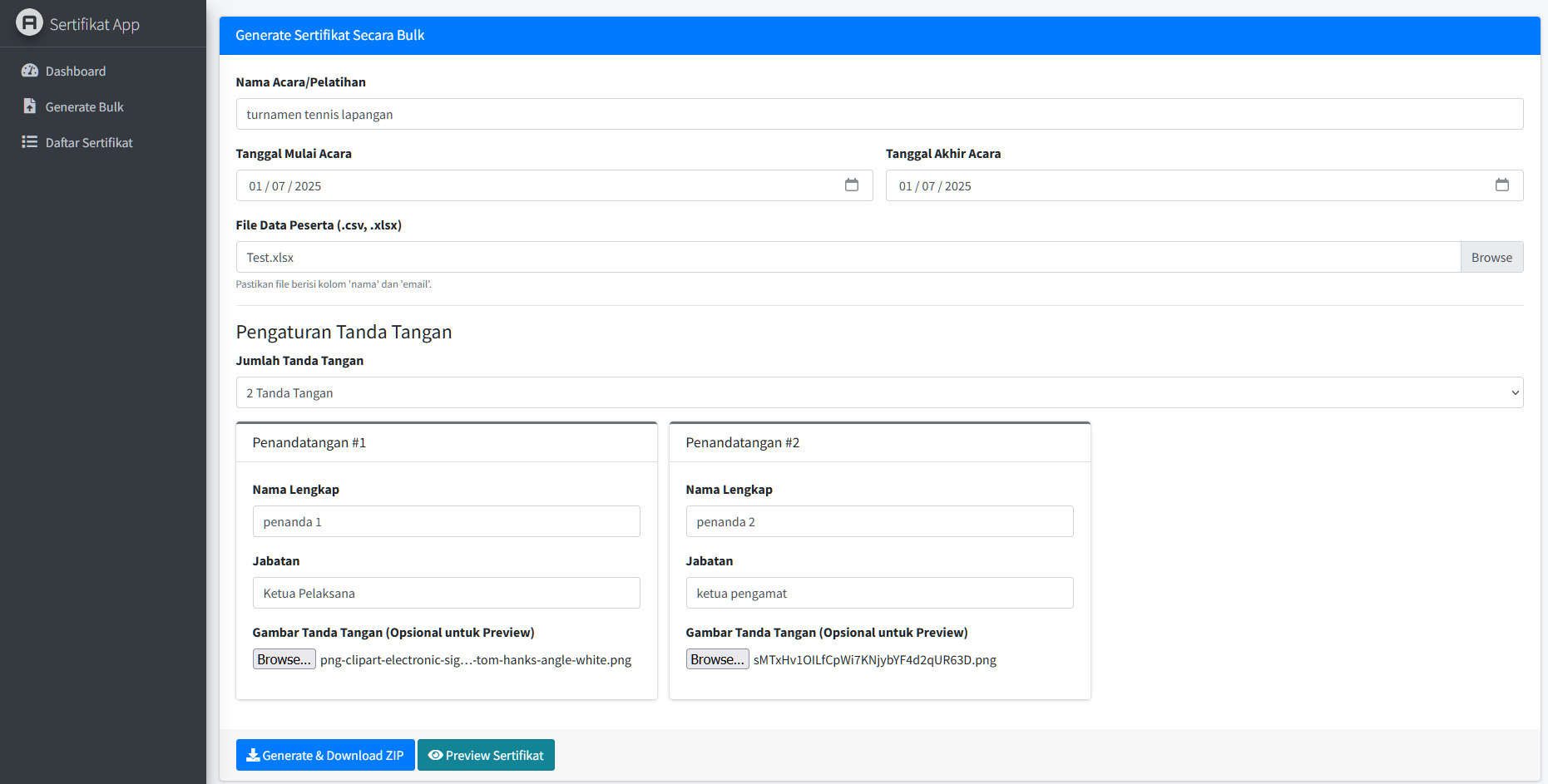Focus the Nama Acara/Pelatihan input field

tap(879, 114)
